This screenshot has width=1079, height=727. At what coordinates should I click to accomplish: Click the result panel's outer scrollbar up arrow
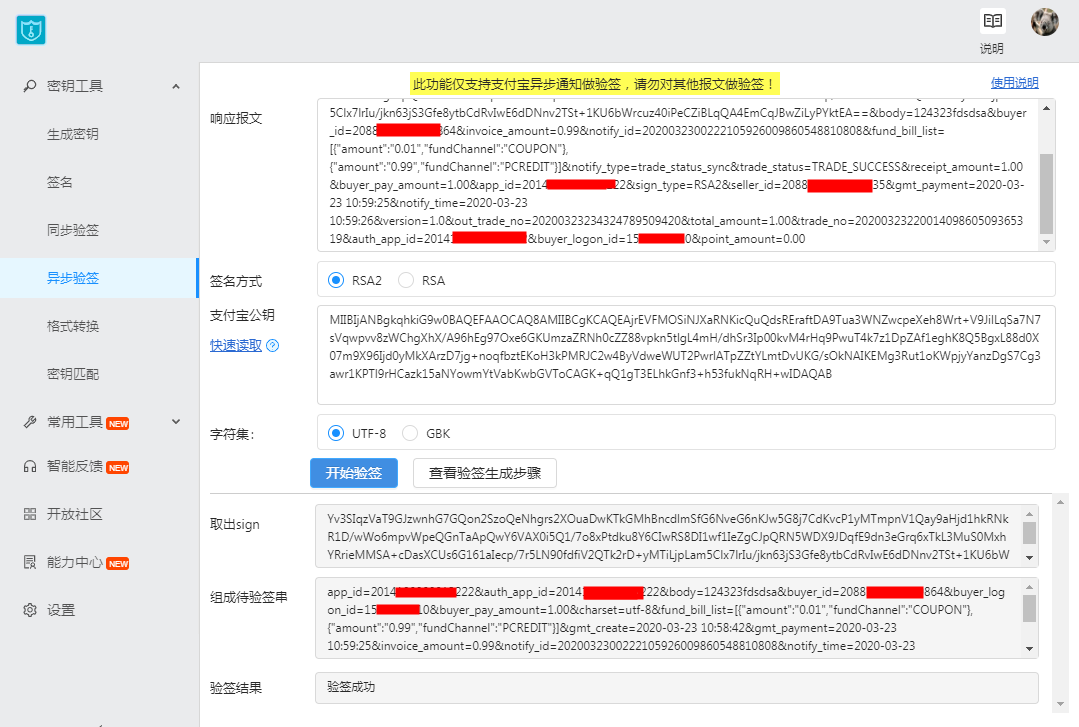1060,503
